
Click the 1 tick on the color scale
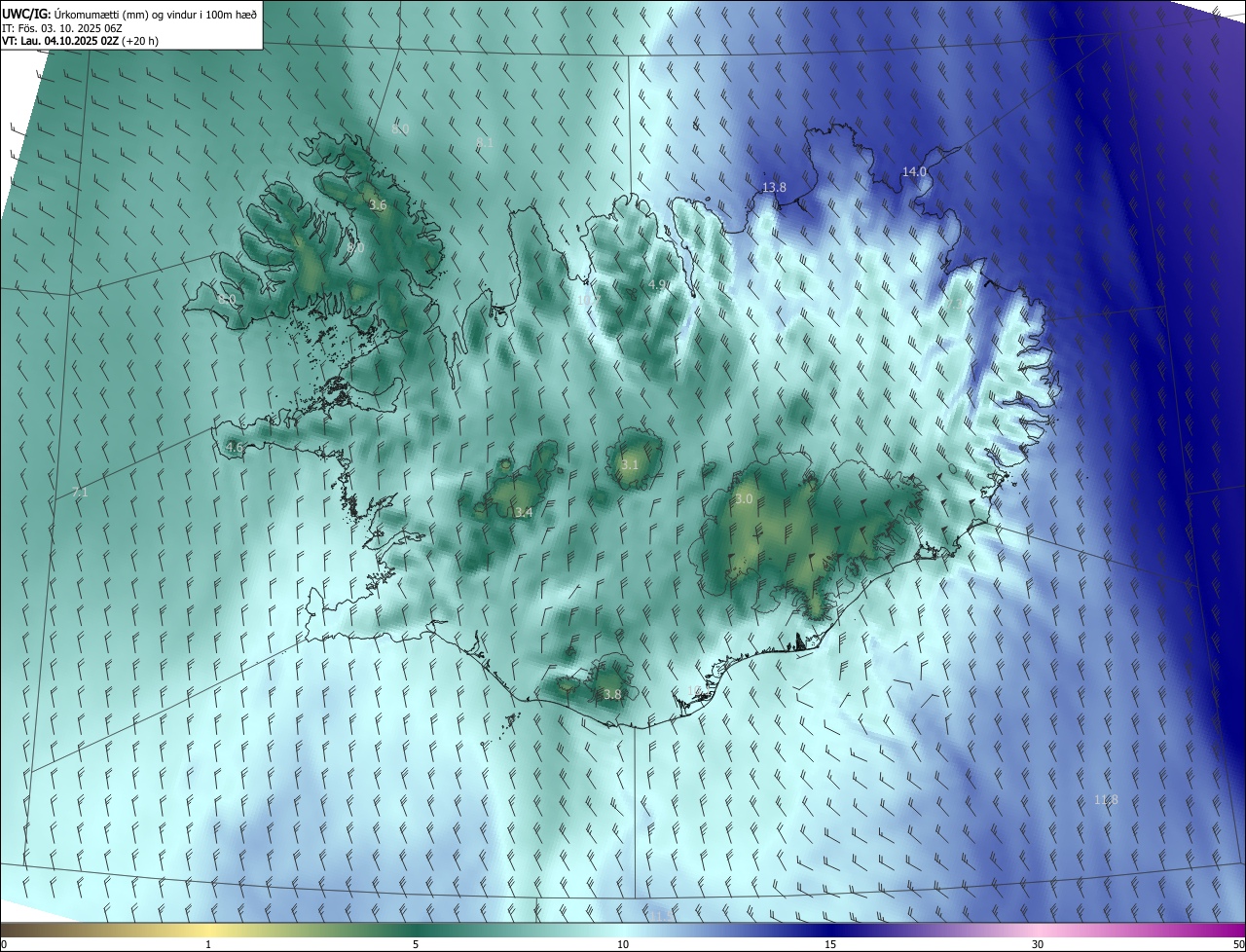pyautogui.click(x=208, y=945)
